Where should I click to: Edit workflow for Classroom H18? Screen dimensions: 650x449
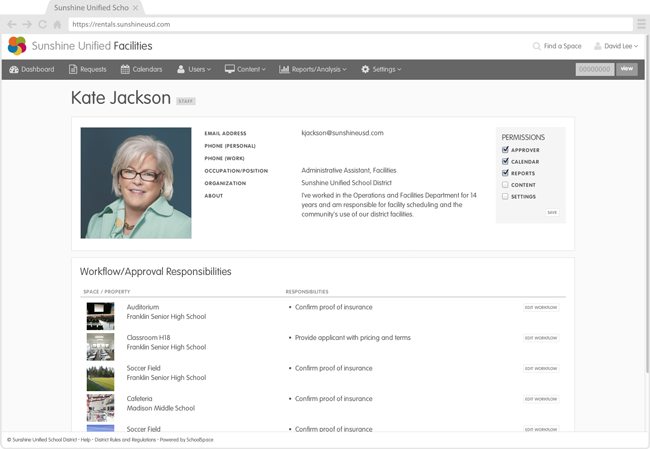coord(541,338)
